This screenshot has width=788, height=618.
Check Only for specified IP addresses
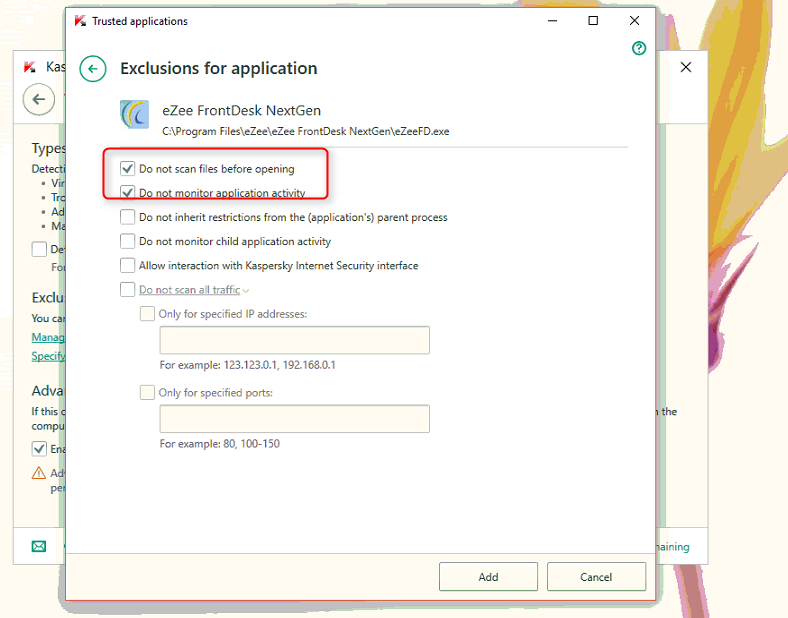pos(147,314)
